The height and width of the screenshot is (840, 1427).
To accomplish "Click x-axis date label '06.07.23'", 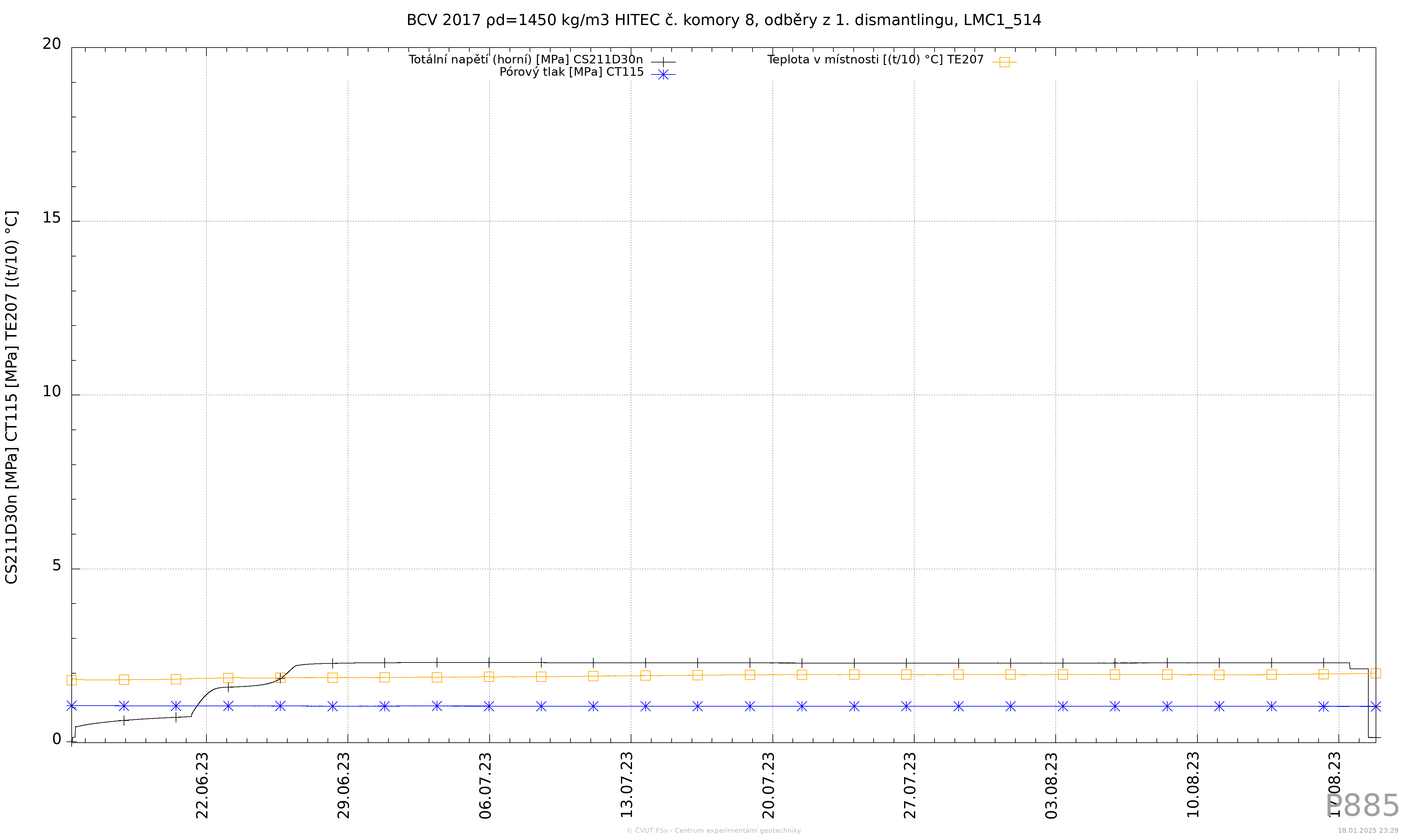I will (485, 786).
